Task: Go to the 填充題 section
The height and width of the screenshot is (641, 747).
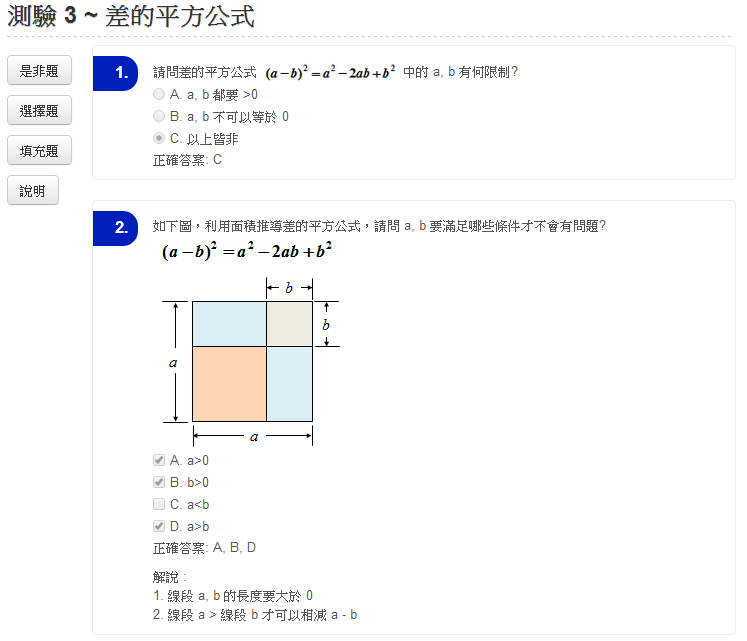Action: (x=39, y=151)
